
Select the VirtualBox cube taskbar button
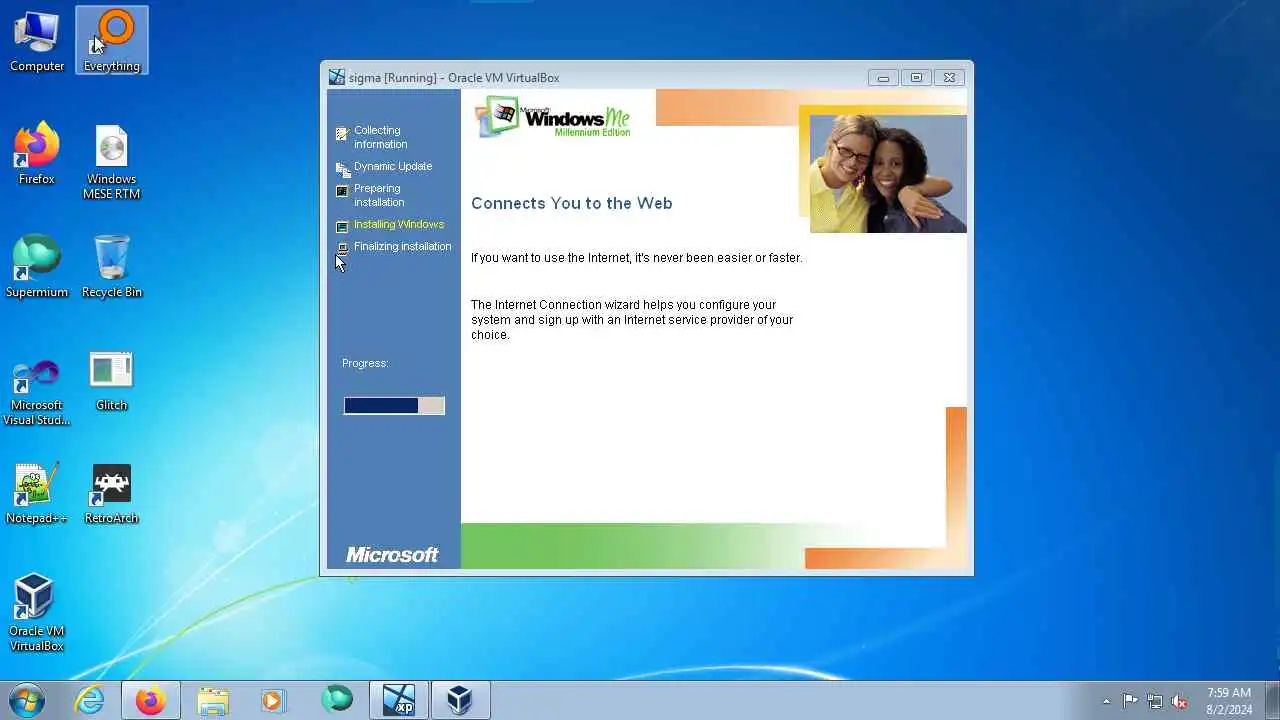pyautogui.click(x=460, y=700)
